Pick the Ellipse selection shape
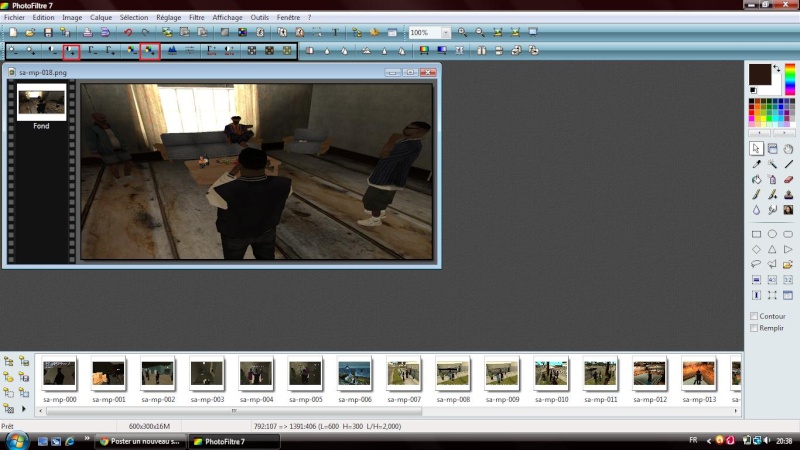 (x=772, y=234)
